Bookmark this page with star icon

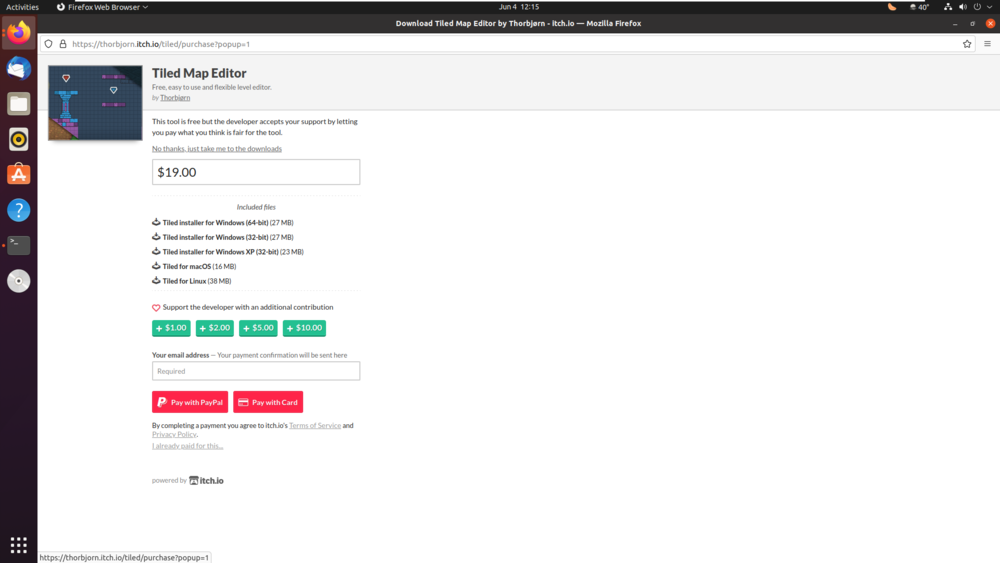click(x=967, y=44)
